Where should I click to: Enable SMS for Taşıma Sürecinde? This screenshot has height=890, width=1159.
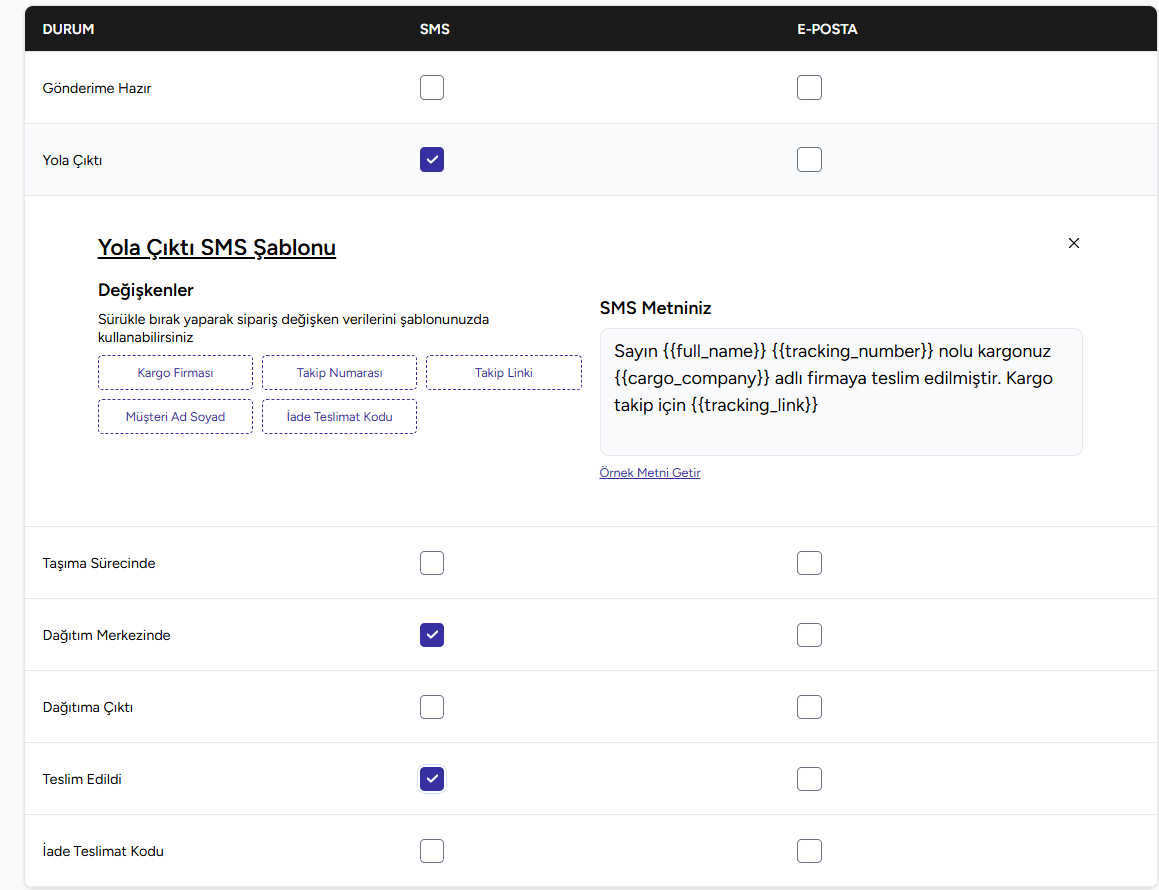click(432, 563)
